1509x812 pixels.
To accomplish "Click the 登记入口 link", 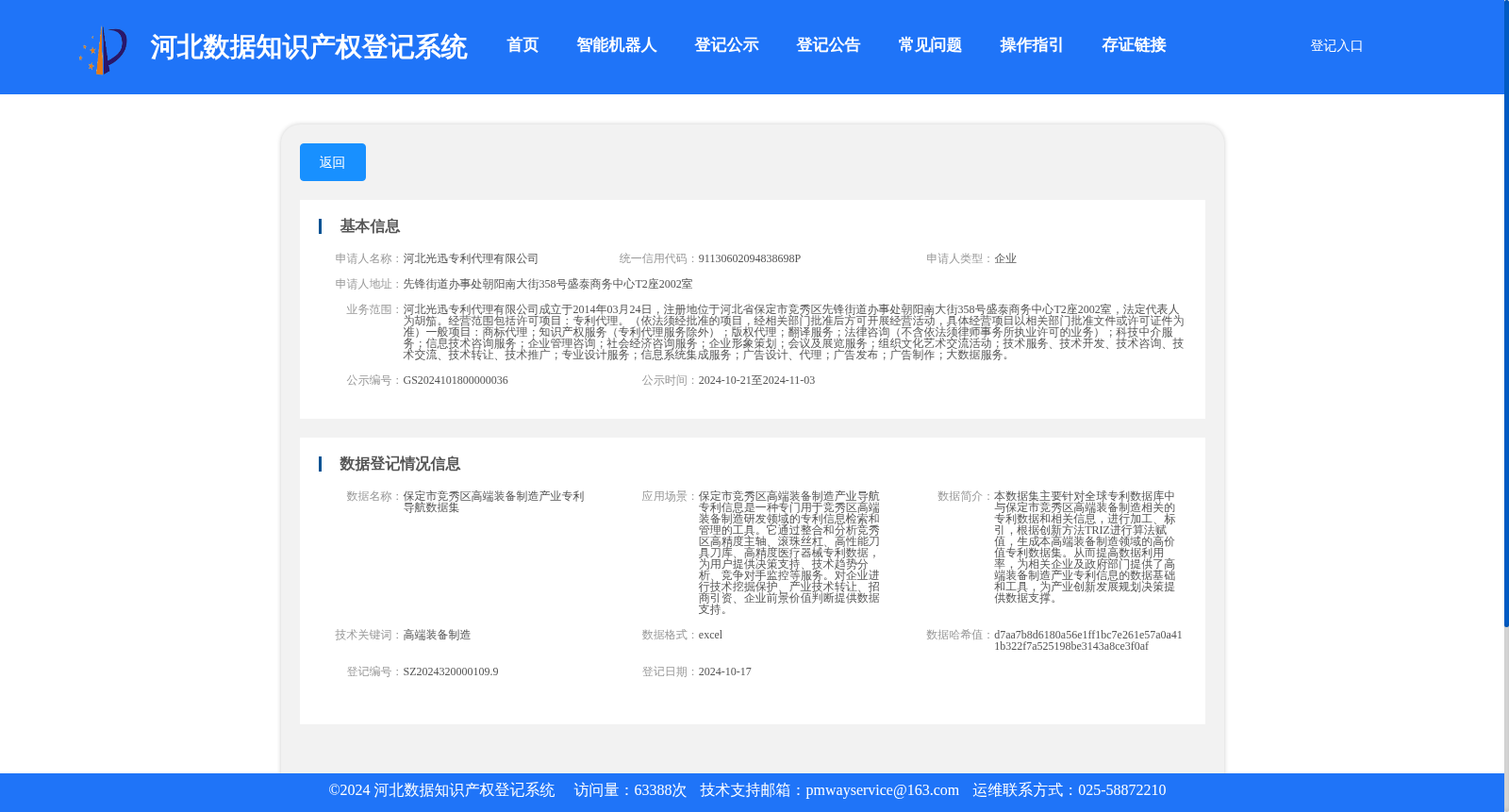I will tap(1336, 45).
